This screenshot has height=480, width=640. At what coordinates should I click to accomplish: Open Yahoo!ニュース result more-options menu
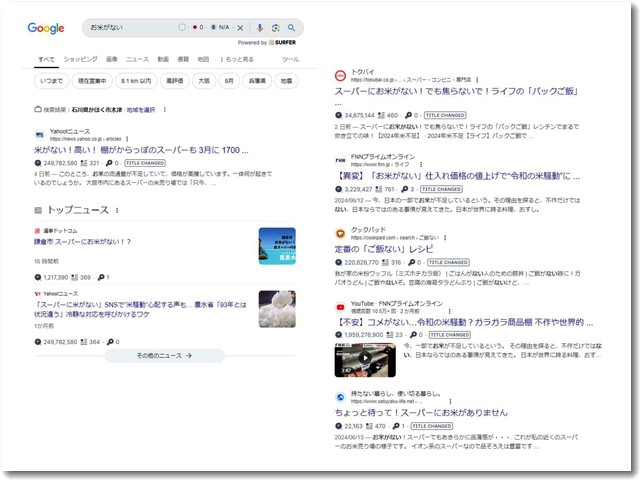pos(127,139)
